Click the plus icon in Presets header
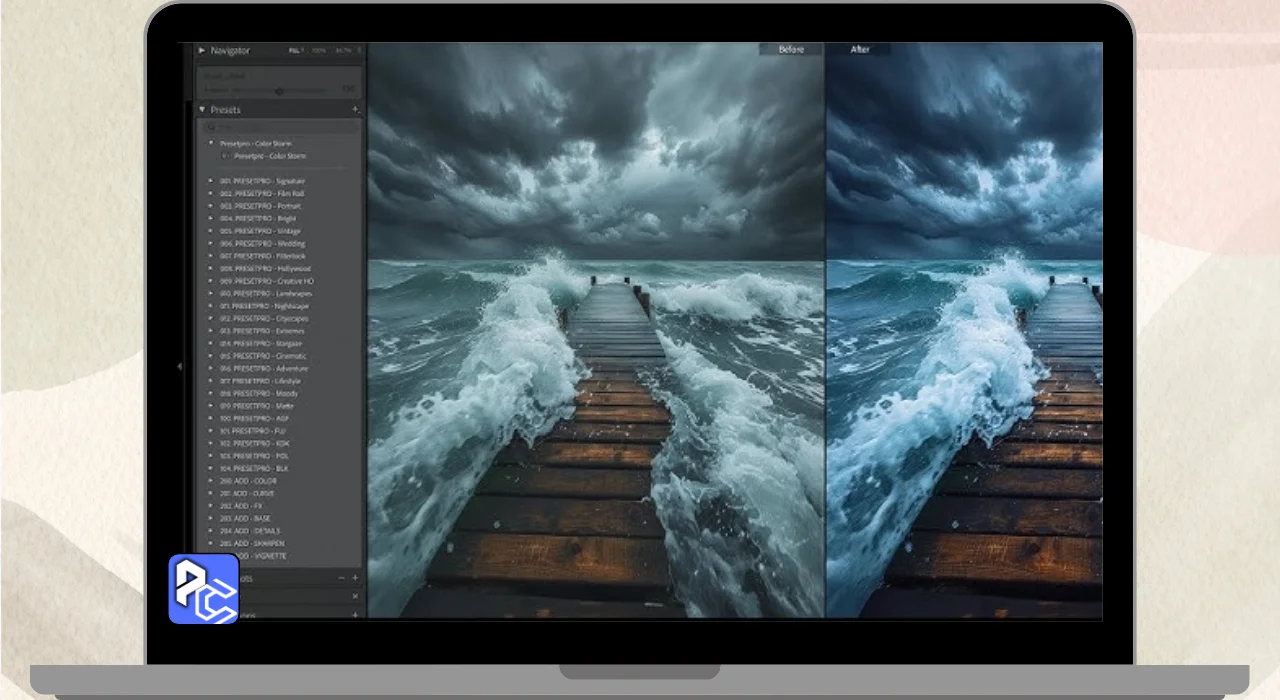1280x700 pixels. tap(355, 110)
